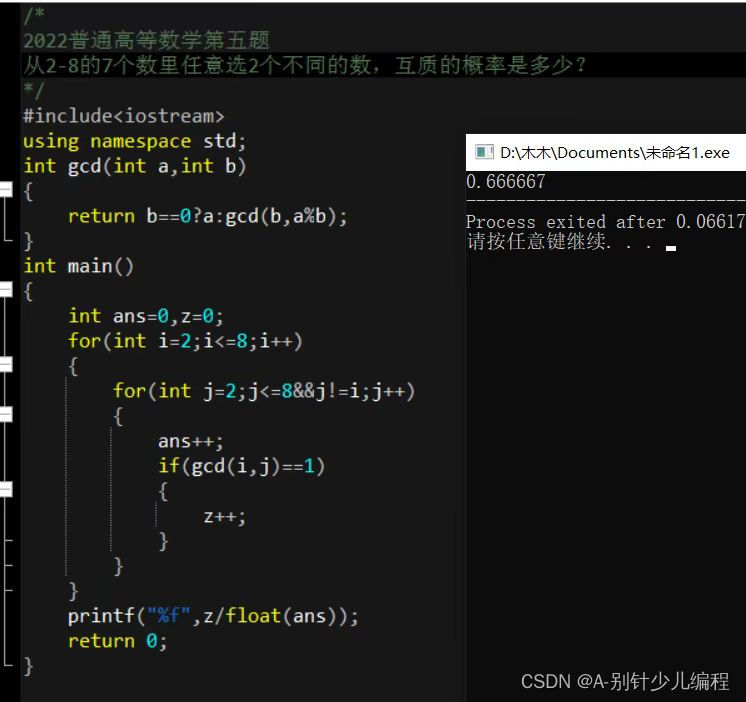Click the 'int main()' line
The width and height of the screenshot is (746, 702).
(79, 266)
